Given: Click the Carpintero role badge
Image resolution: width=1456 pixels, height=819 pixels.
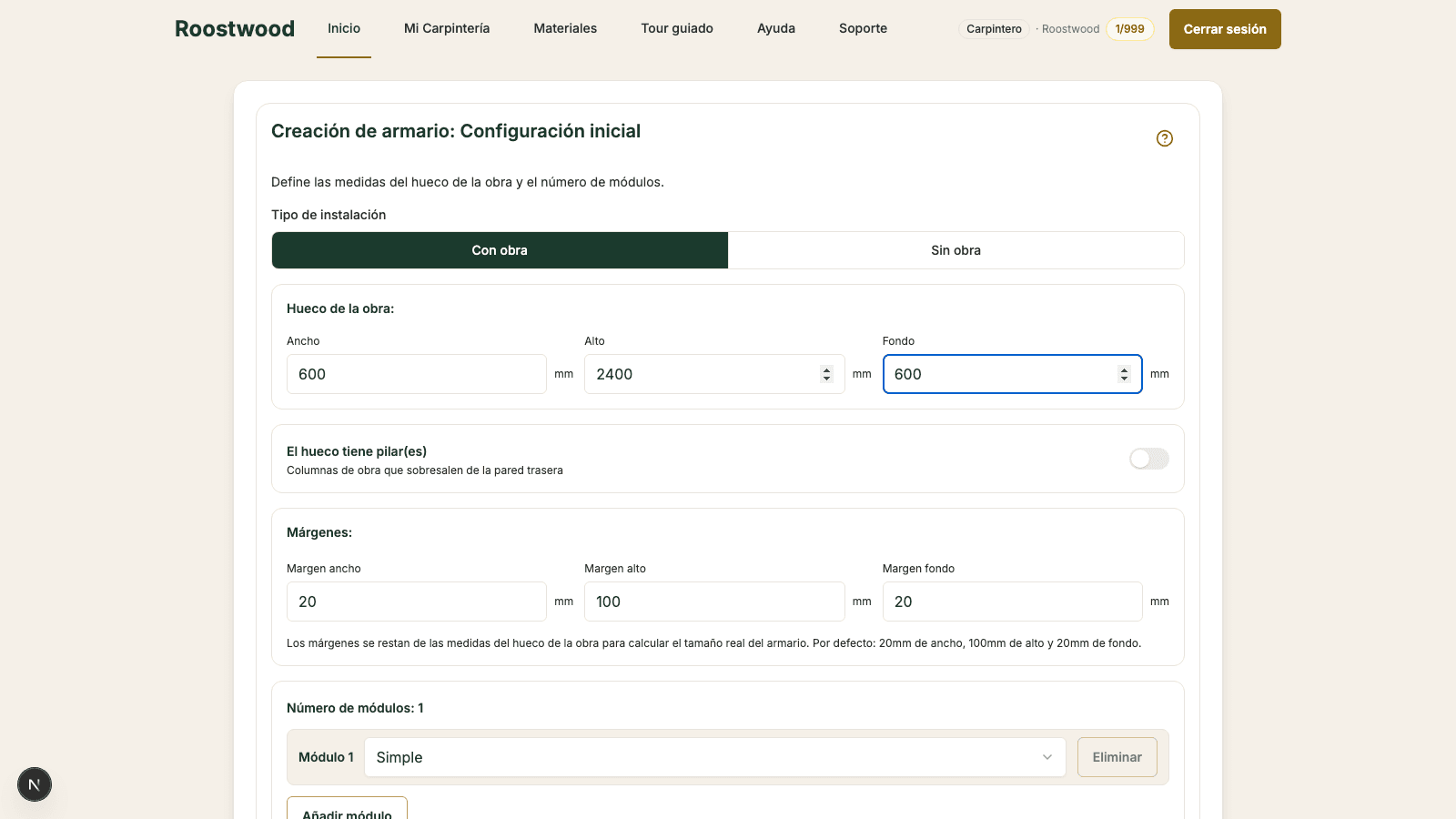Looking at the screenshot, I should (994, 29).
